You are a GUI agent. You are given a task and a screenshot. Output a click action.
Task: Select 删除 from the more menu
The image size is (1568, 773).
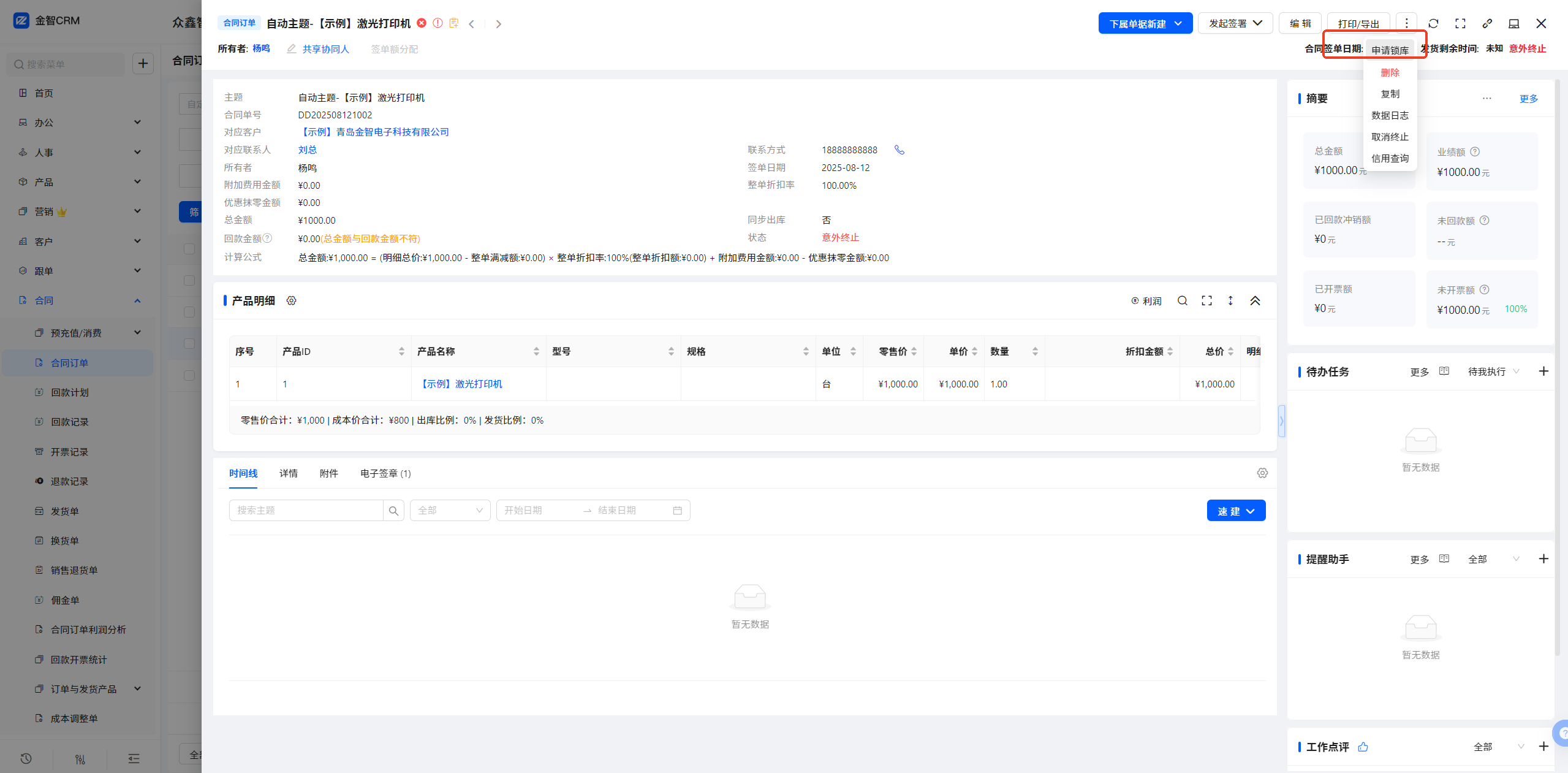[x=1390, y=72]
